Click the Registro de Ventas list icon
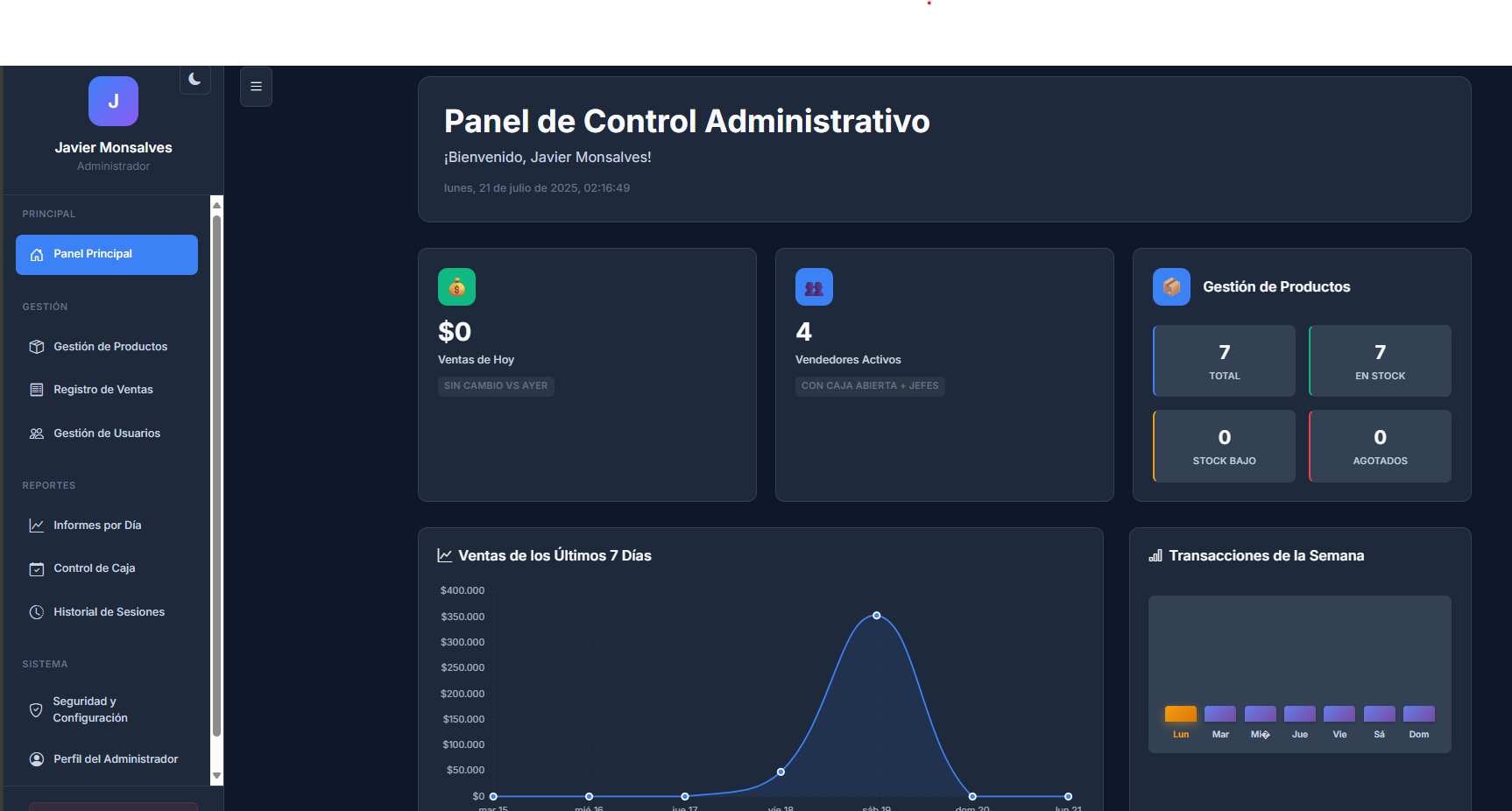Image resolution: width=1512 pixels, height=811 pixels. (37, 390)
